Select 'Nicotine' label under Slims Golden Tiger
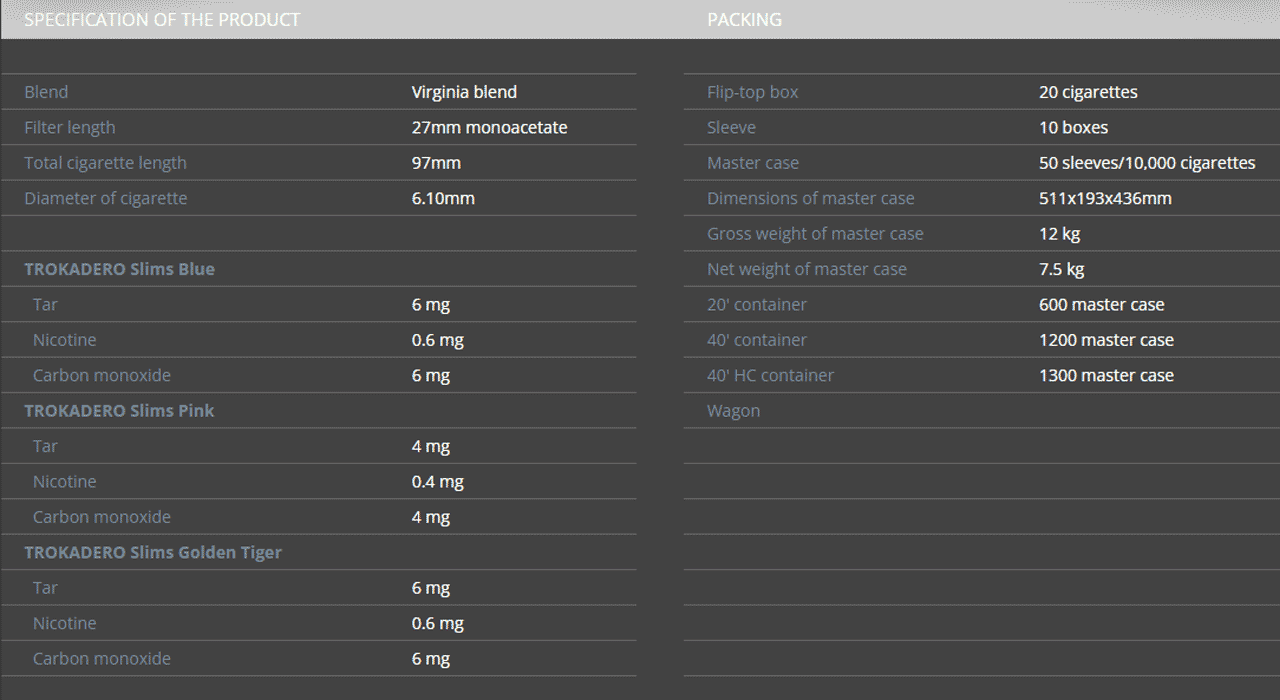Image resolution: width=1280 pixels, height=700 pixels. 65,623
